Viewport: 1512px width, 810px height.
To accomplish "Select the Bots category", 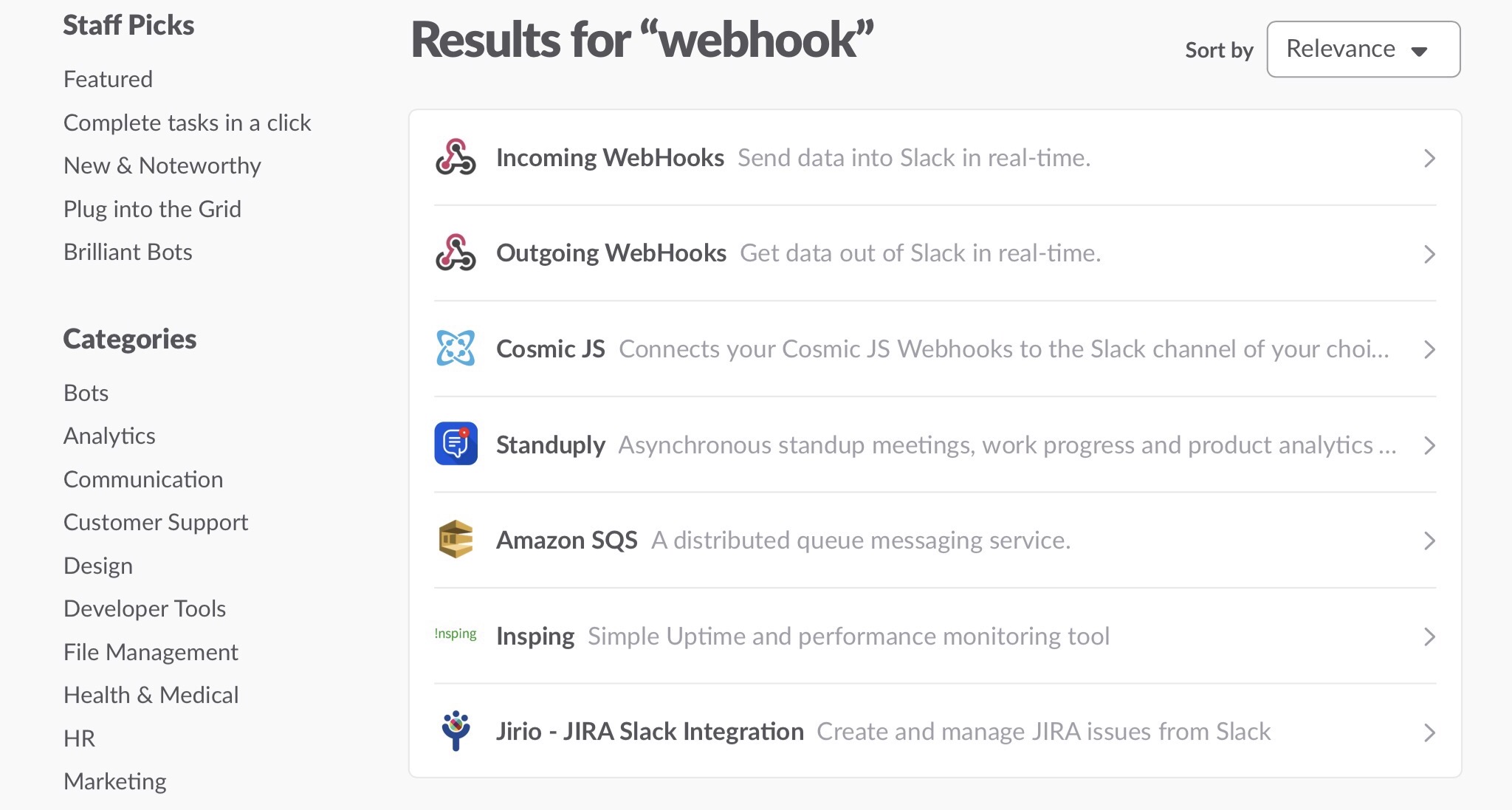I will click(x=86, y=392).
